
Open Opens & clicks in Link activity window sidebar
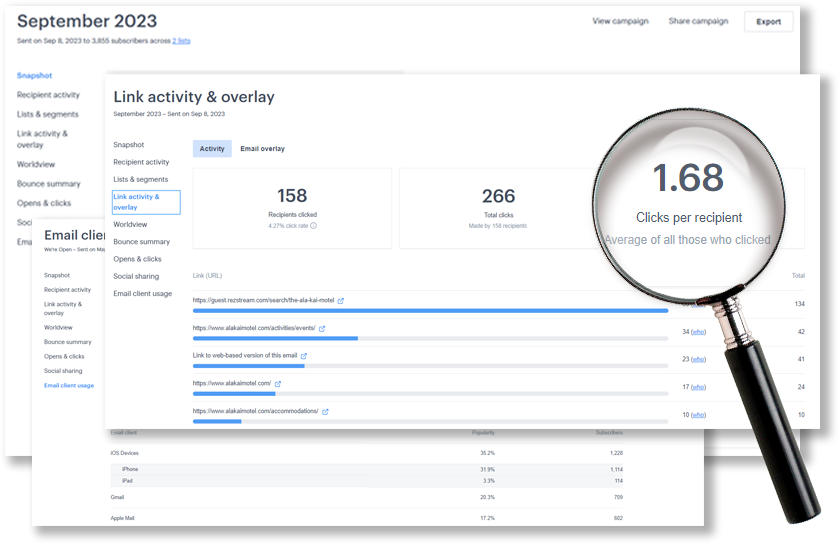(138, 259)
